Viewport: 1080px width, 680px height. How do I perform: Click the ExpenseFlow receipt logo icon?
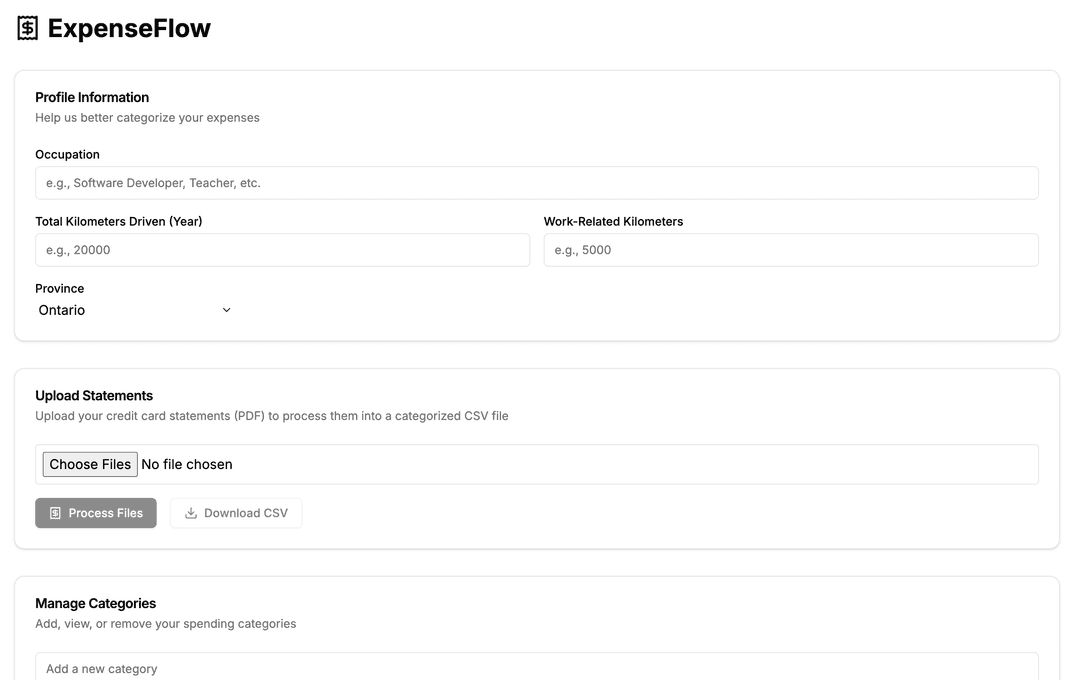click(28, 28)
